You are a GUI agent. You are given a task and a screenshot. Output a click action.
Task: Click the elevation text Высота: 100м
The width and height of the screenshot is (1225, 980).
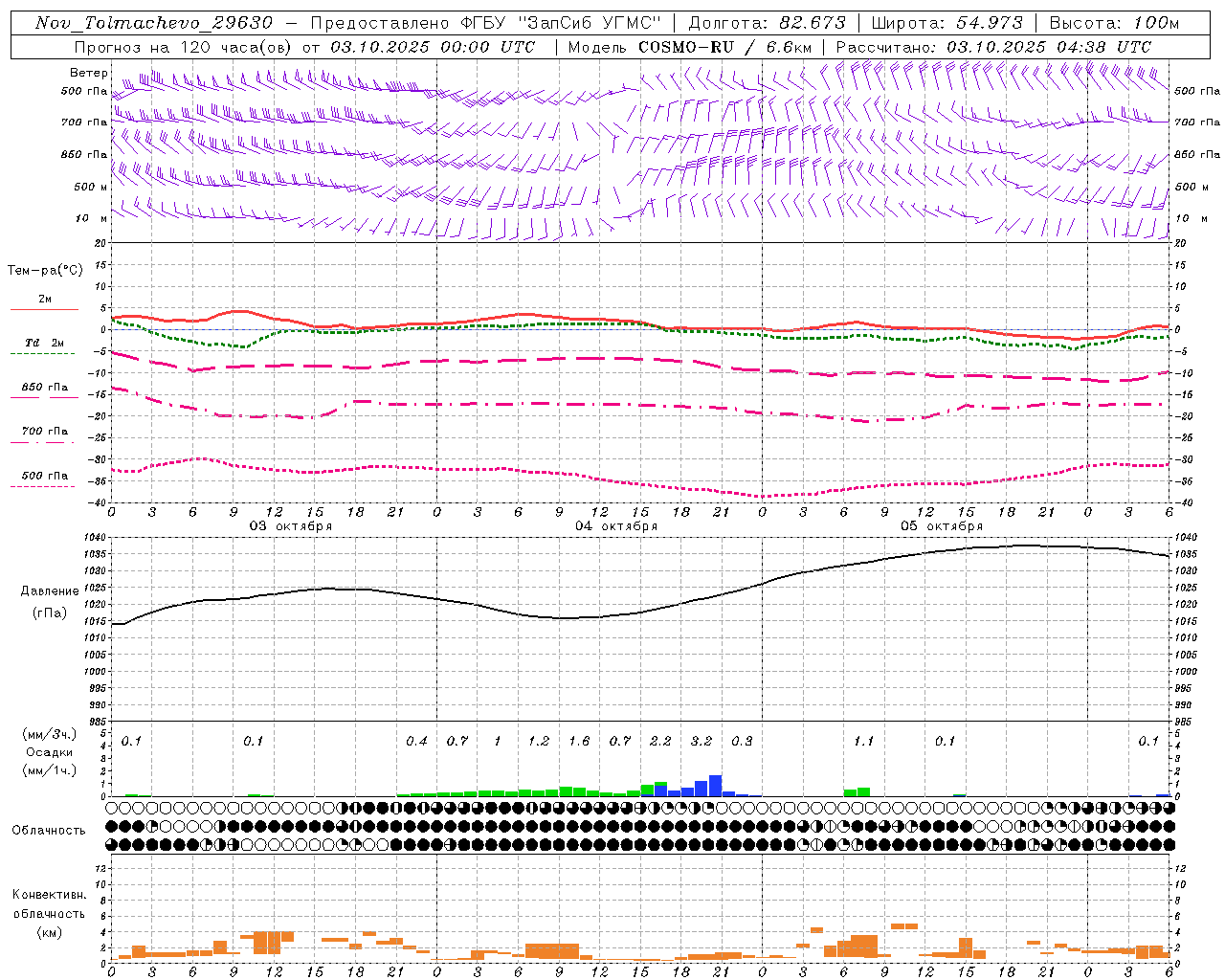[1115, 23]
